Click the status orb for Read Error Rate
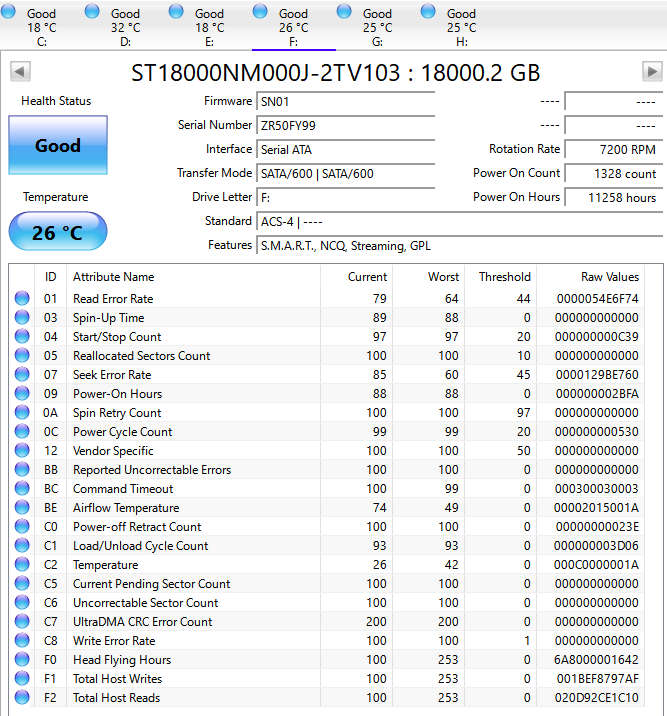This screenshot has height=716, width=667. 22,298
